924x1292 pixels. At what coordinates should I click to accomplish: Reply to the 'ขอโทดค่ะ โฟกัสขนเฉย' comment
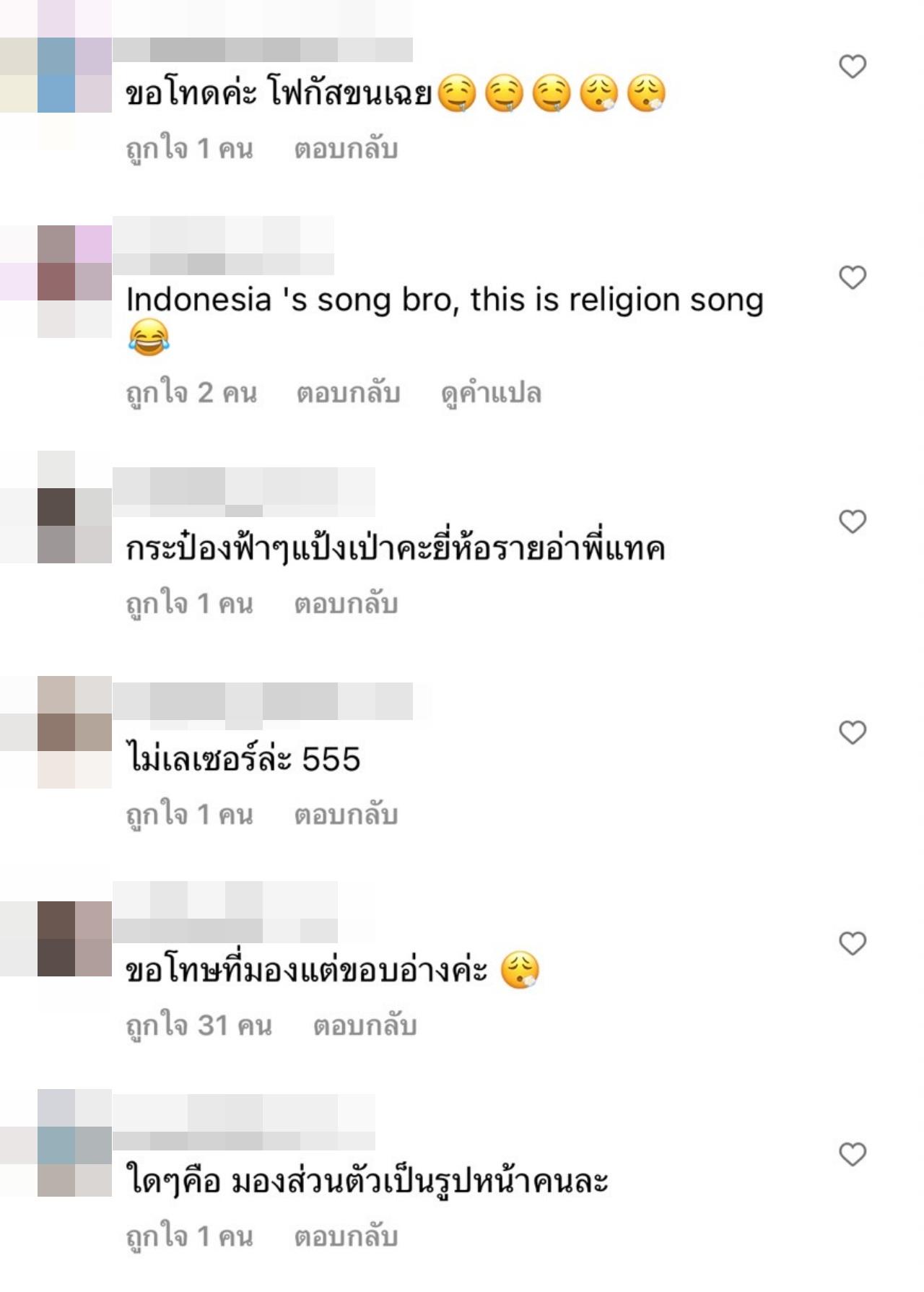[346, 149]
